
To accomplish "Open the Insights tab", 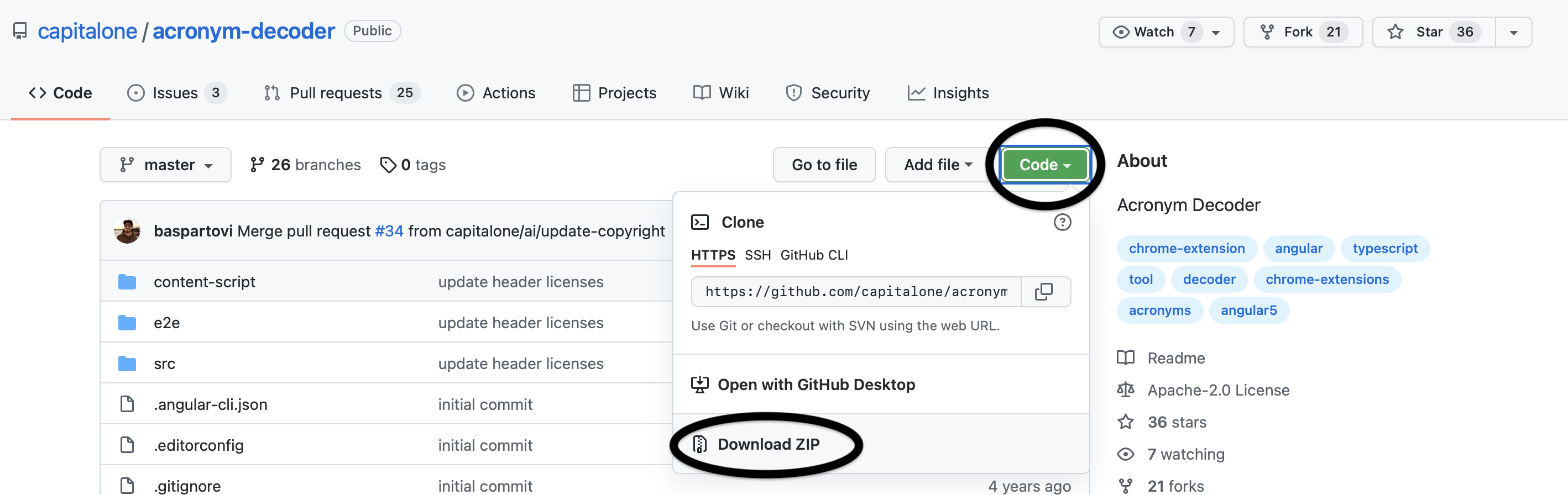I will [x=948, y=93].
